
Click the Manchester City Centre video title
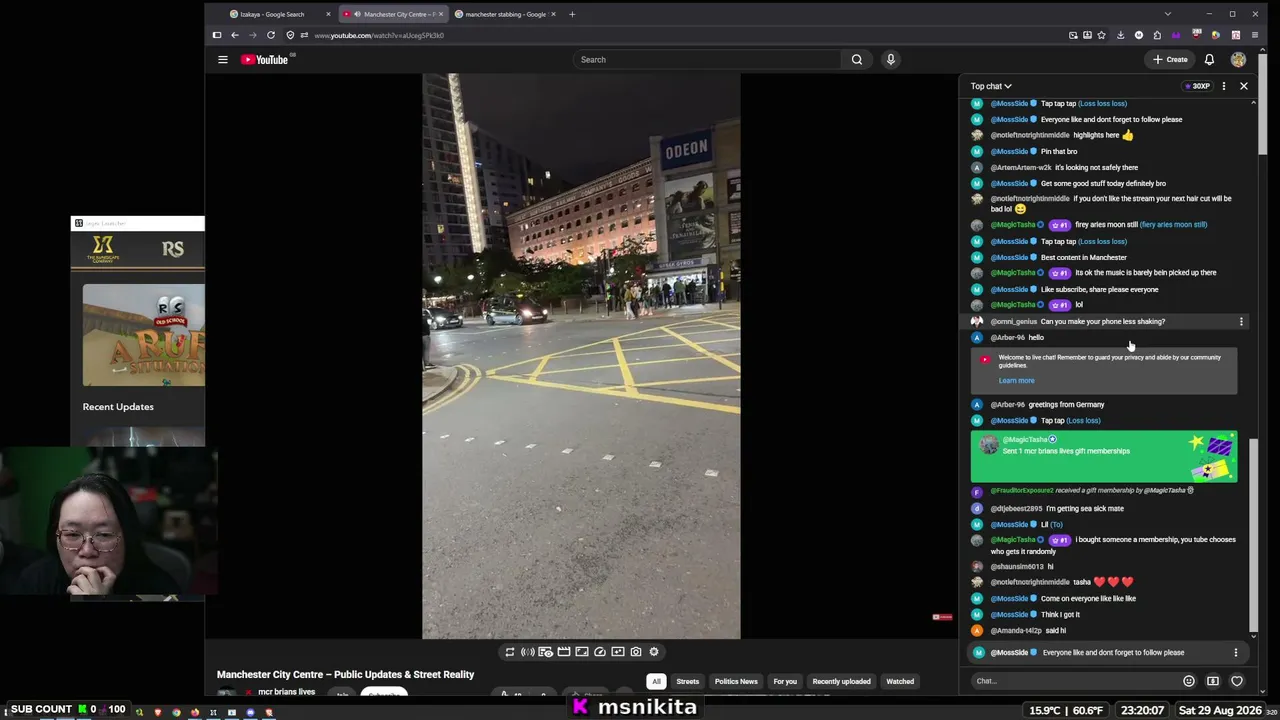coord(345,675)
